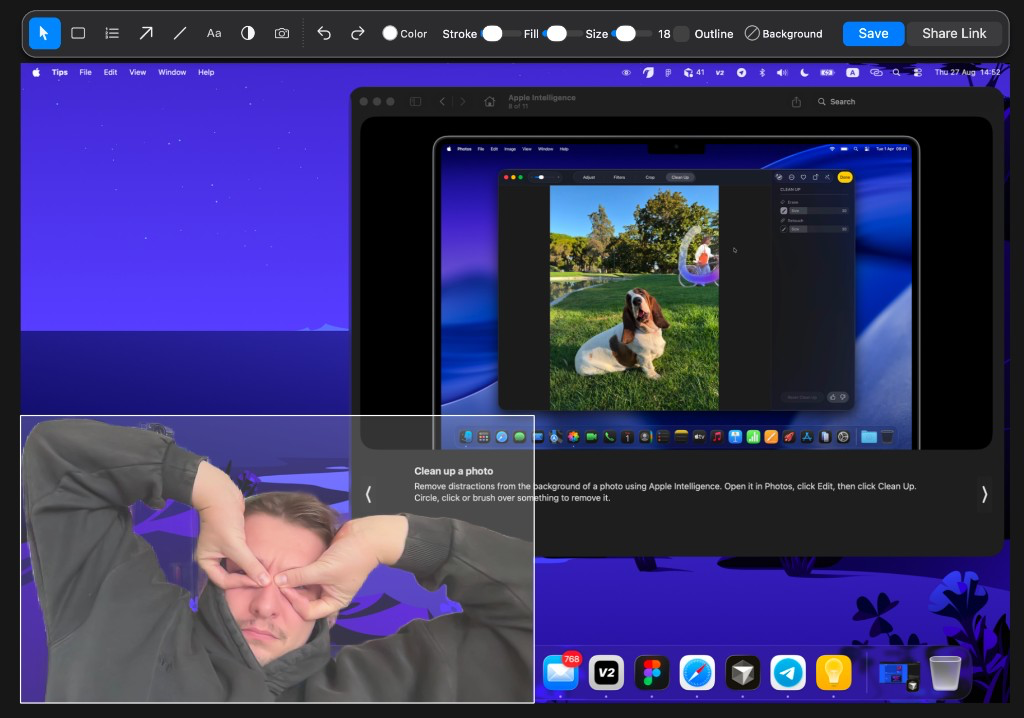Go back in the Tips window
1024x718 pixels.
point(443,101)
